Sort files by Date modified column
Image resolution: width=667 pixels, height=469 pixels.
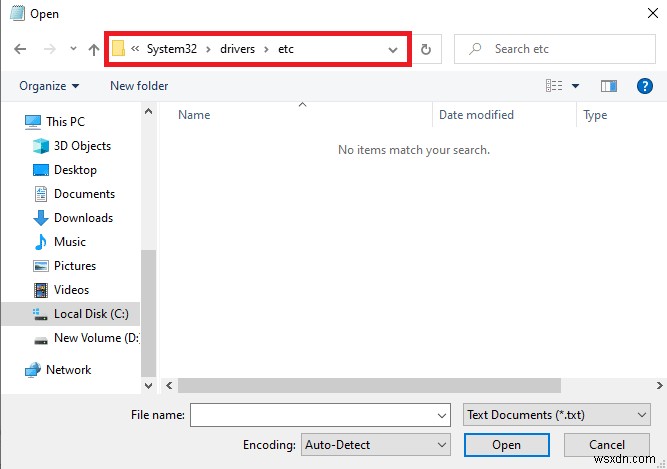pos(476,115)
